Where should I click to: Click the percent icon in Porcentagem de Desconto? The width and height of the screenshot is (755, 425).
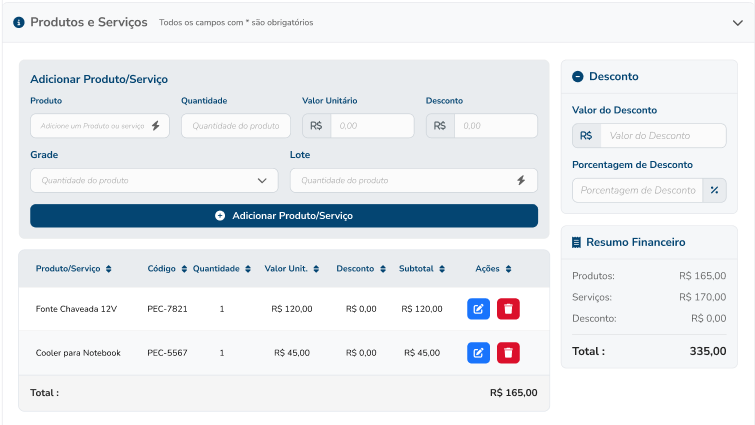[x=714, y=190]
